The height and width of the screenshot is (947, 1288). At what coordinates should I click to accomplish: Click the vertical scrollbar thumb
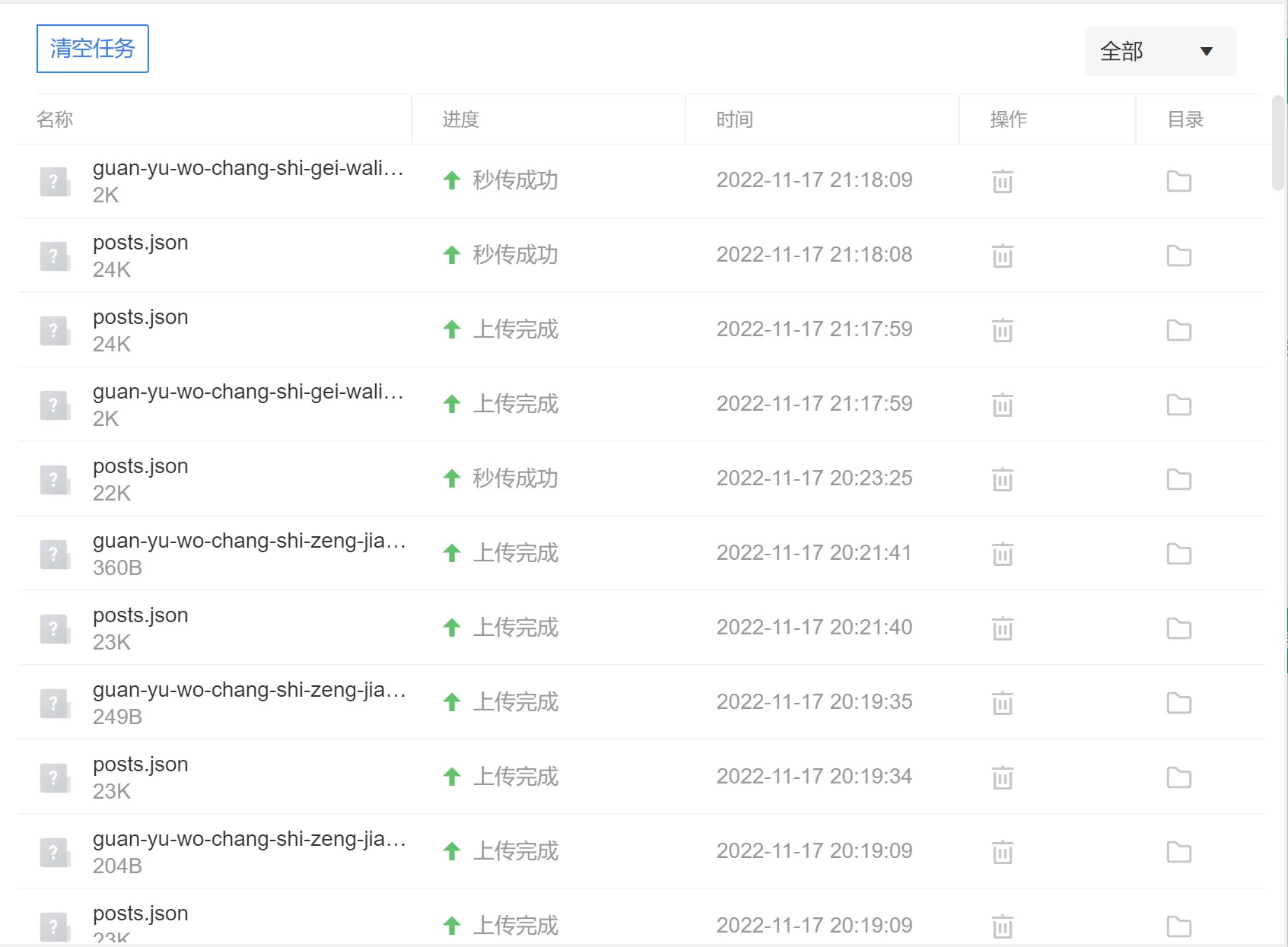[x=1278, y=143]
